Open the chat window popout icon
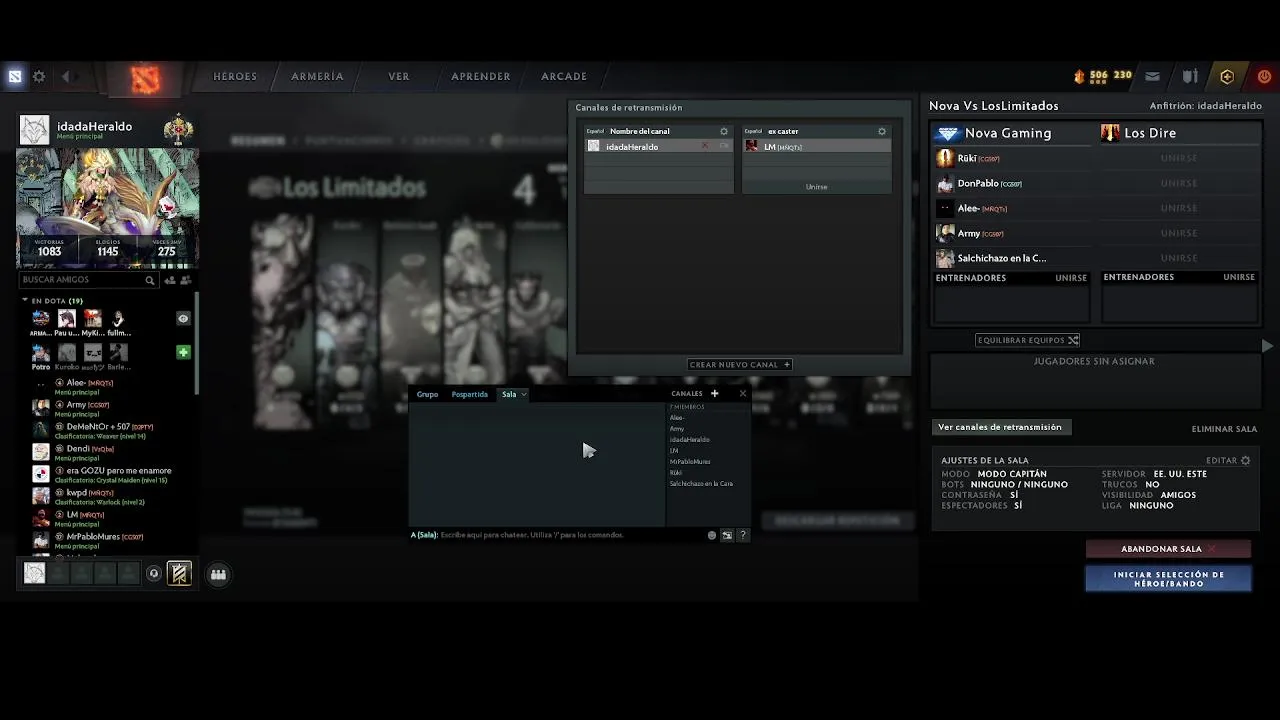 click(727, 535)
